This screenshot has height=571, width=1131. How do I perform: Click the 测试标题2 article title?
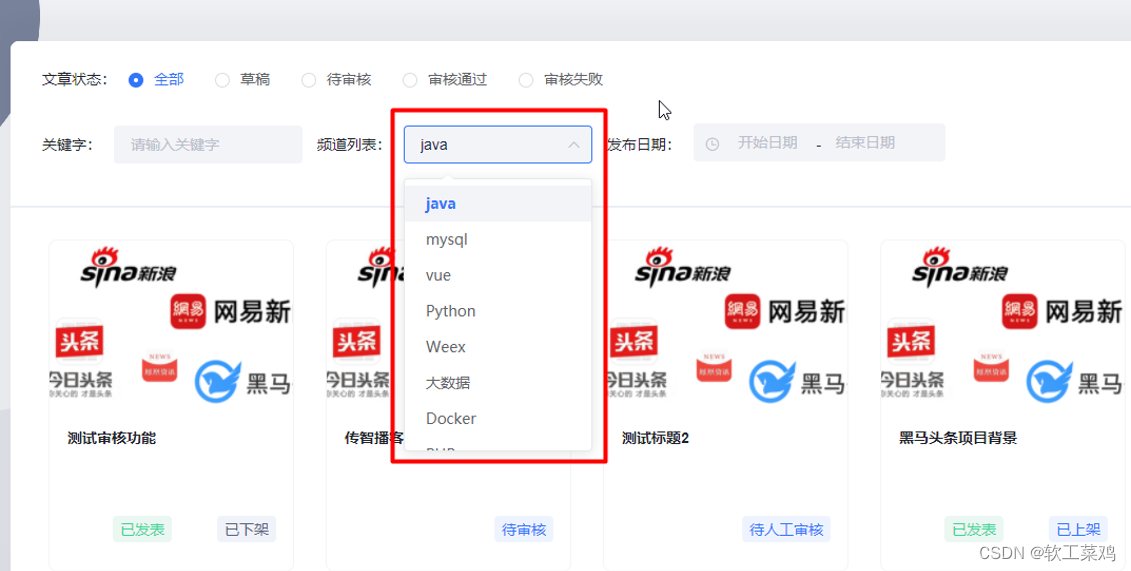click(x=655, y=438)
